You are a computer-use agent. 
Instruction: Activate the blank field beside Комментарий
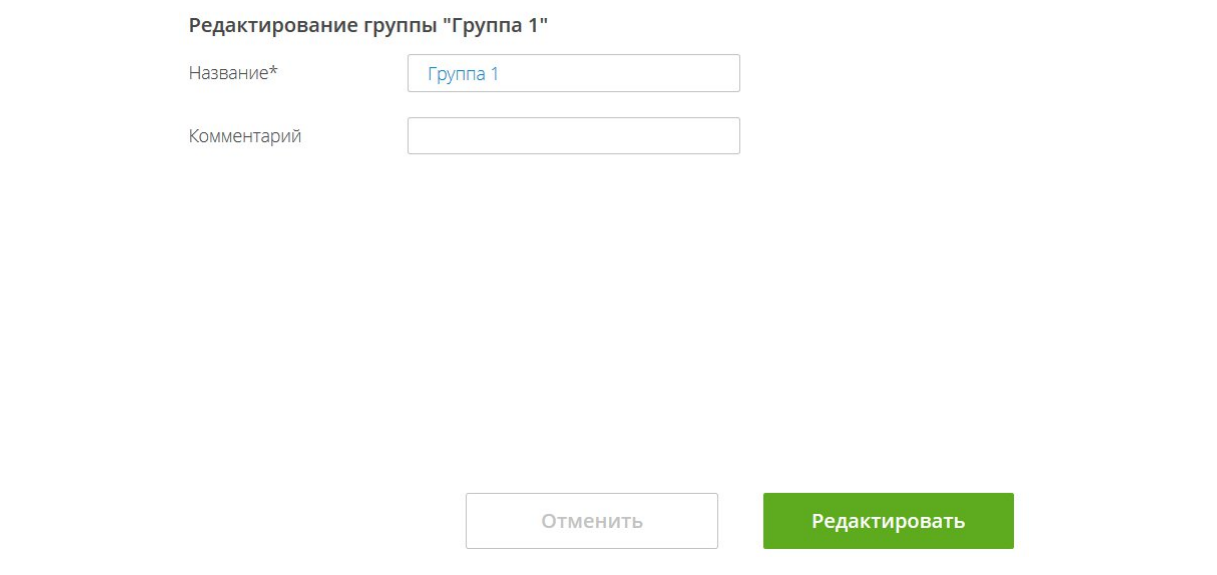(x=573, y=136)
